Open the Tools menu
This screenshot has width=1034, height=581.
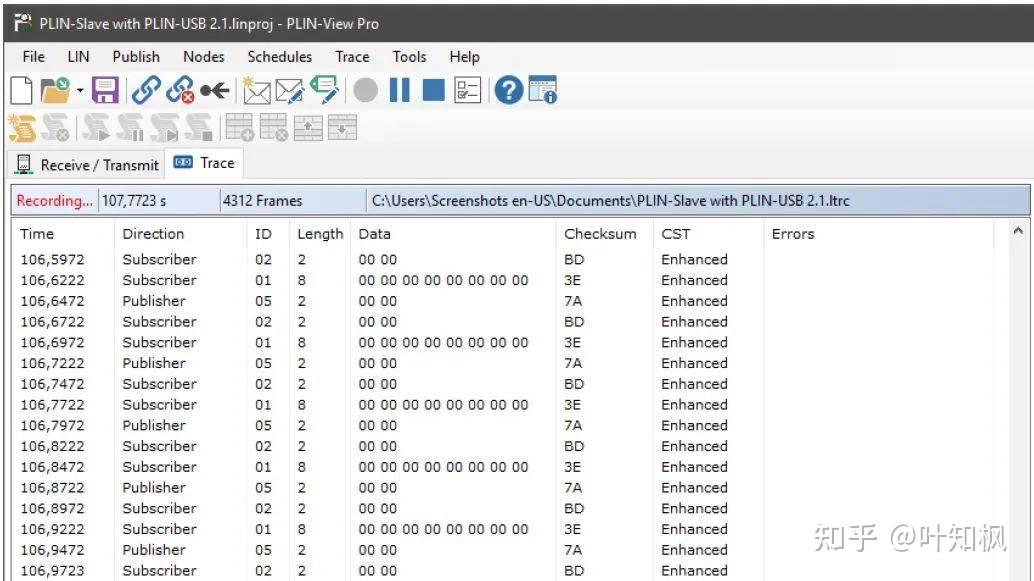coord(410,57)
